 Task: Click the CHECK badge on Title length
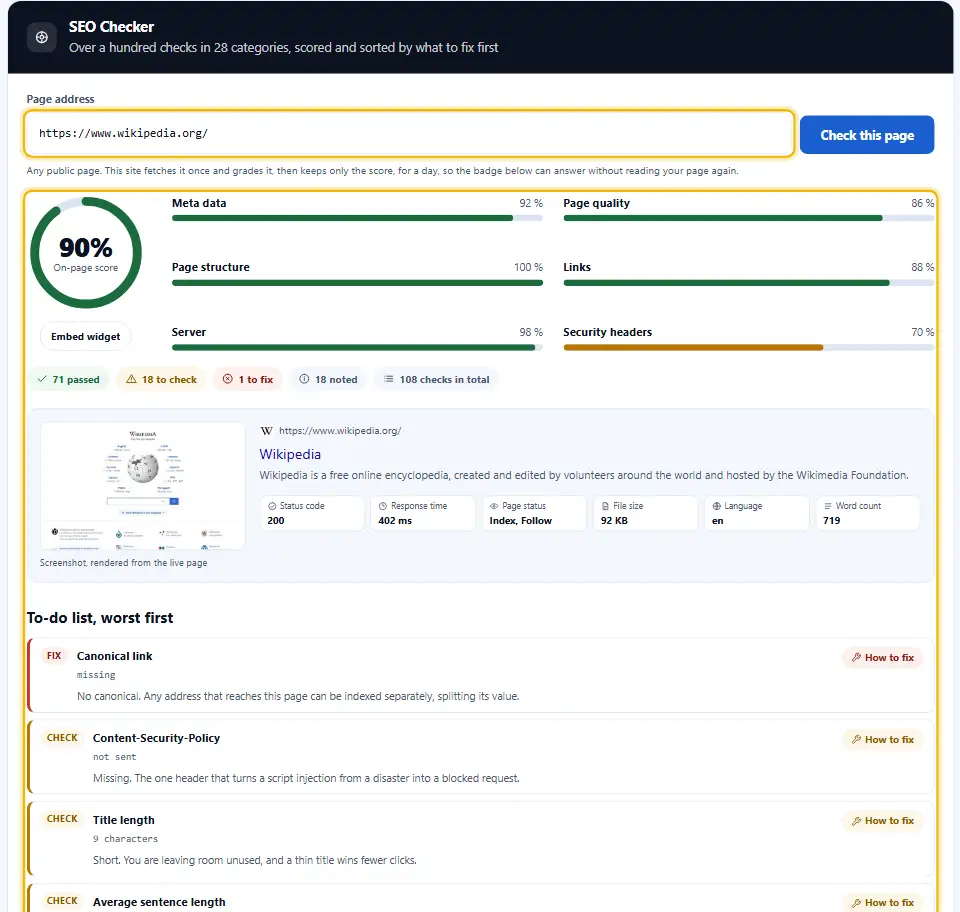pos(62,819)
